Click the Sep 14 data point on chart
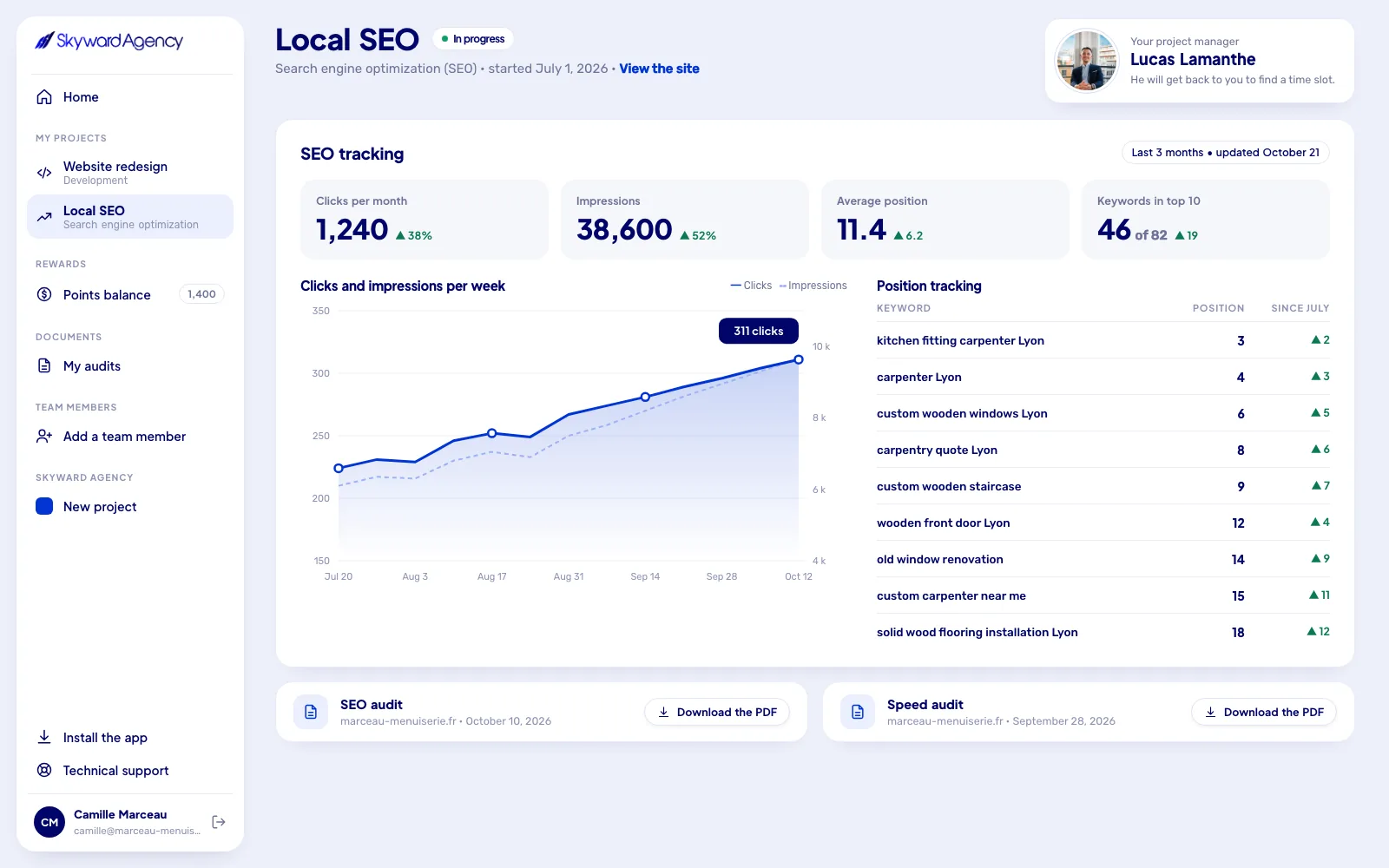The width and height of the screenshot is (1389, 868). click(x=645, y=397)
